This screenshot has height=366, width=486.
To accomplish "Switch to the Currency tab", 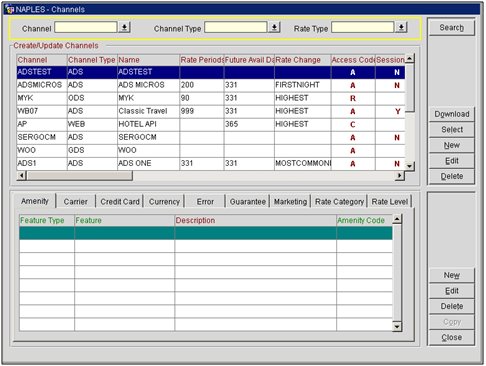I will (164, 202).
